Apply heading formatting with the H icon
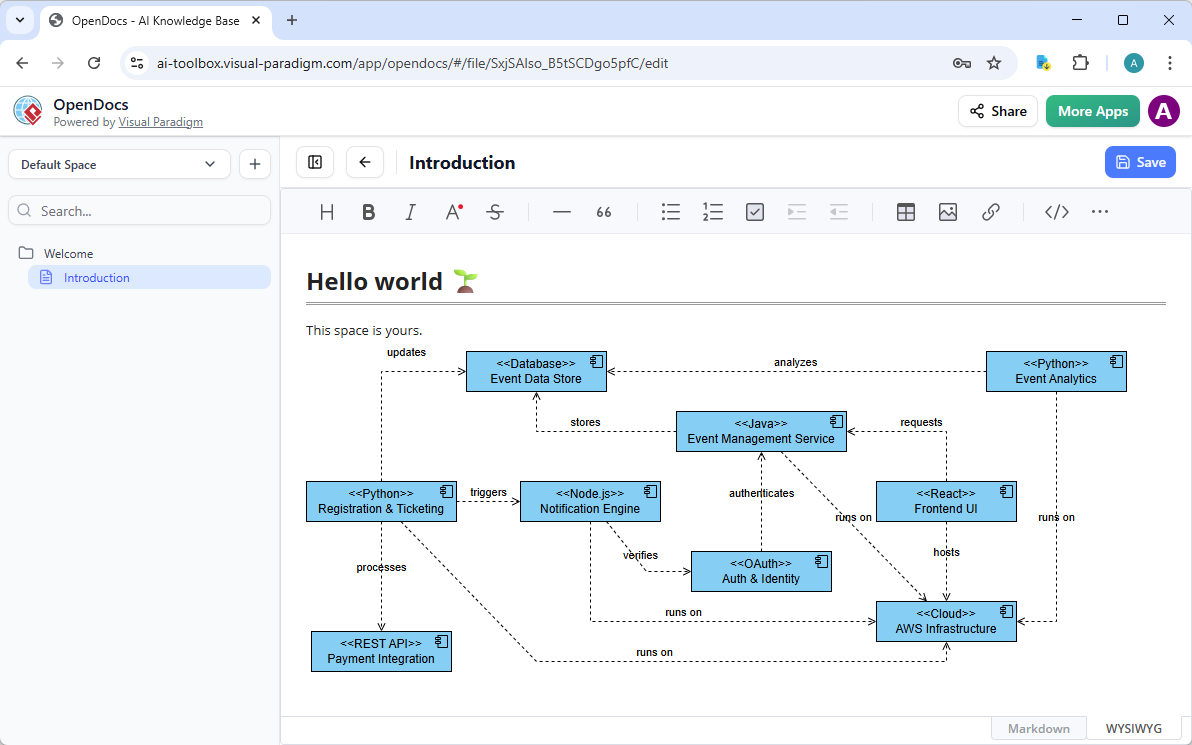1192x745 pixels. click(326, 211)
